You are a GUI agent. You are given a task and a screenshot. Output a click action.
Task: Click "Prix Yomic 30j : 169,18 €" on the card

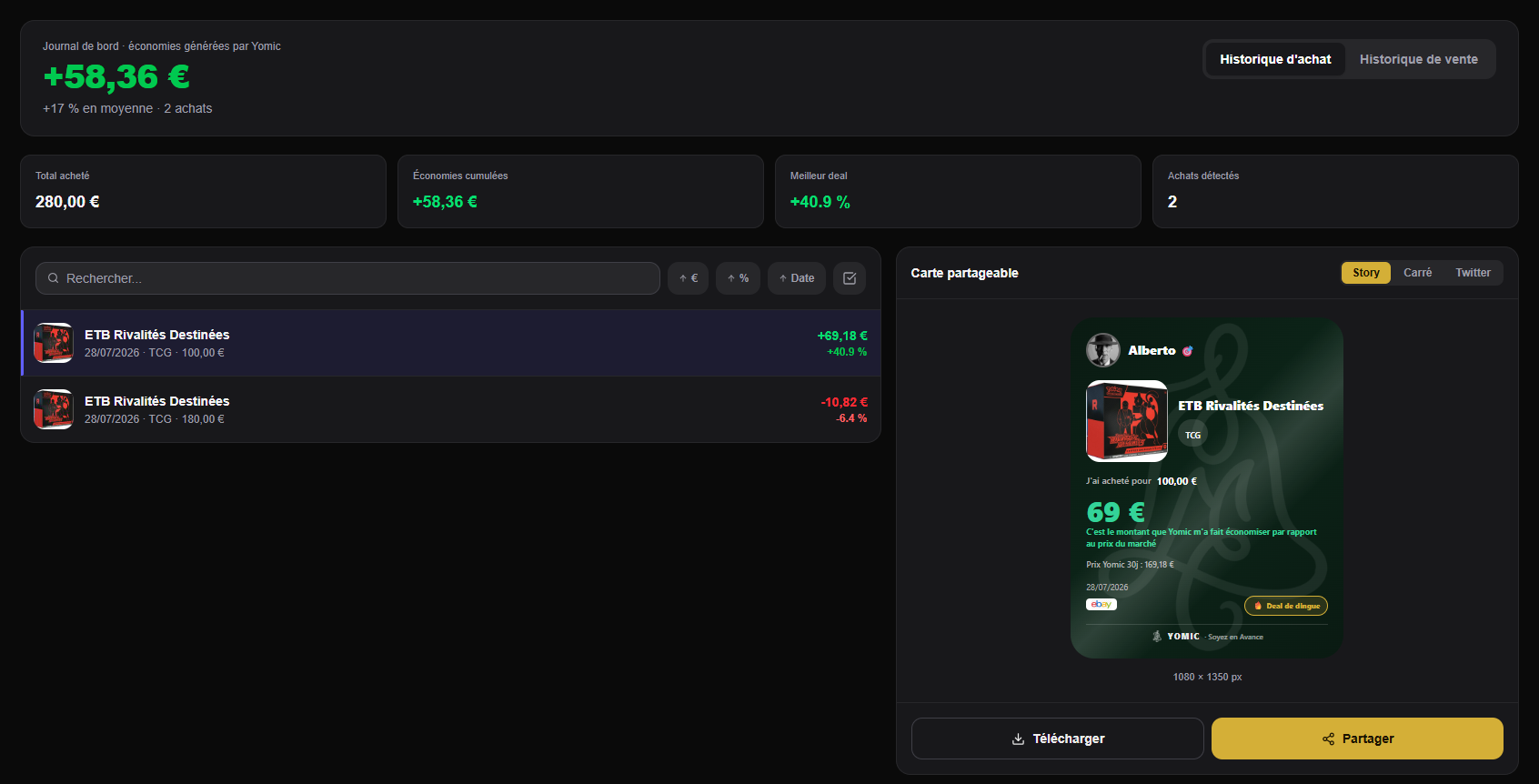[x=1130, y=565]
